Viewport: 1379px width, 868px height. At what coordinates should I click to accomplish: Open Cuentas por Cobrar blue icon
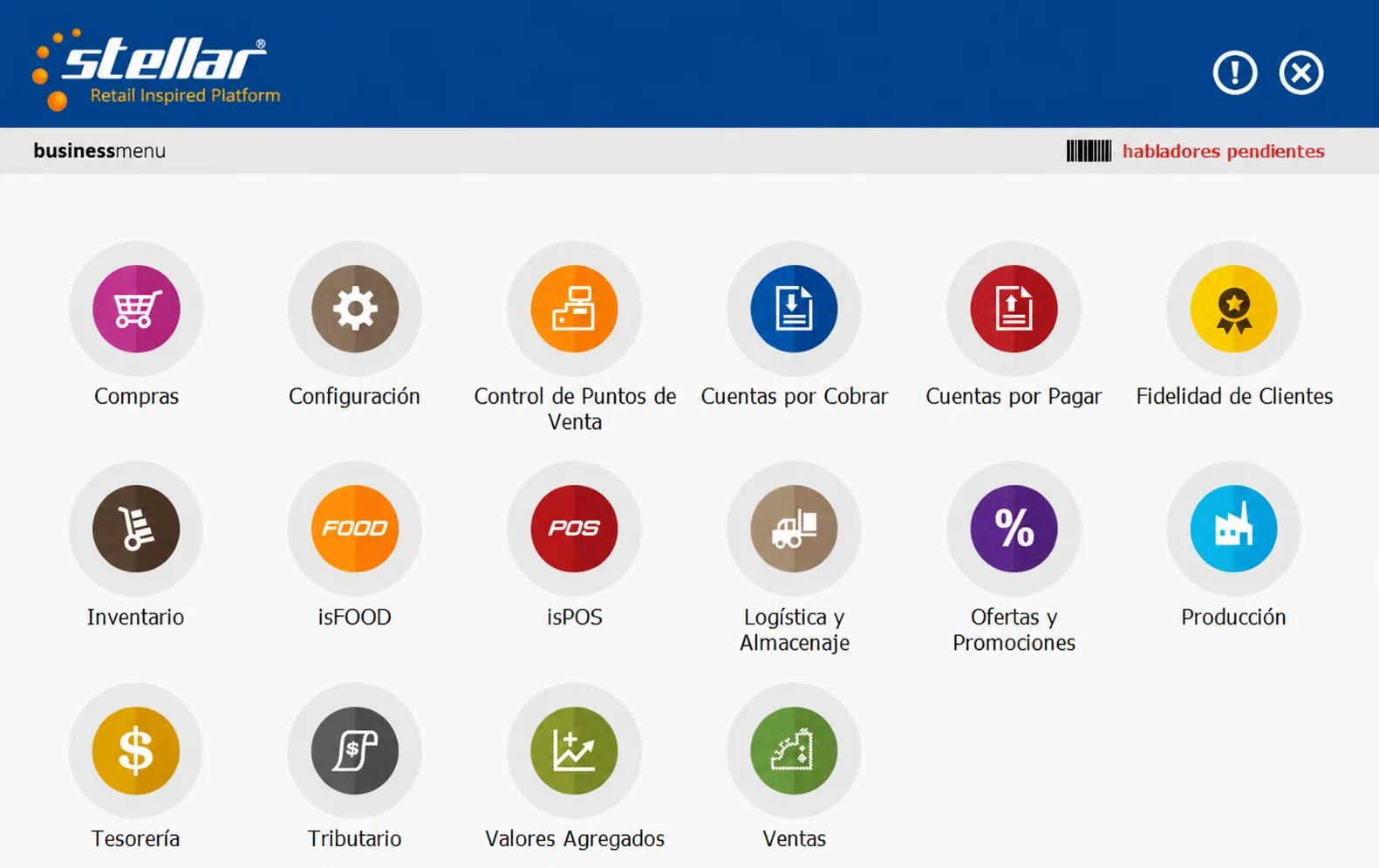point(794,309)
